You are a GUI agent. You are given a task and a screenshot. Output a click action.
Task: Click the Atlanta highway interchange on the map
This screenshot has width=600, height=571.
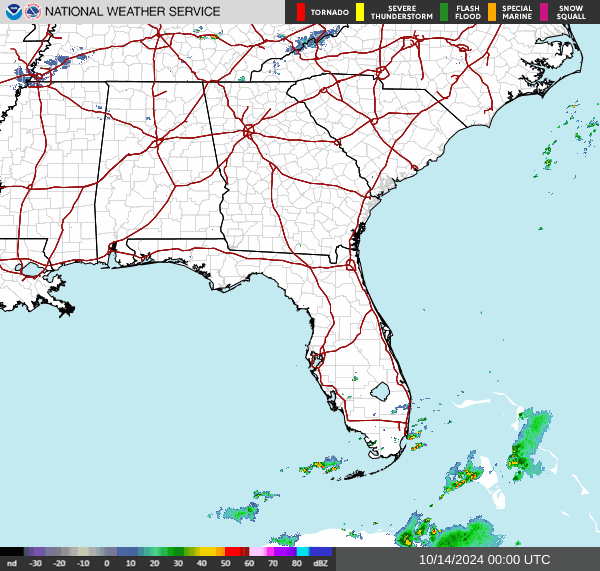(248, 132)
